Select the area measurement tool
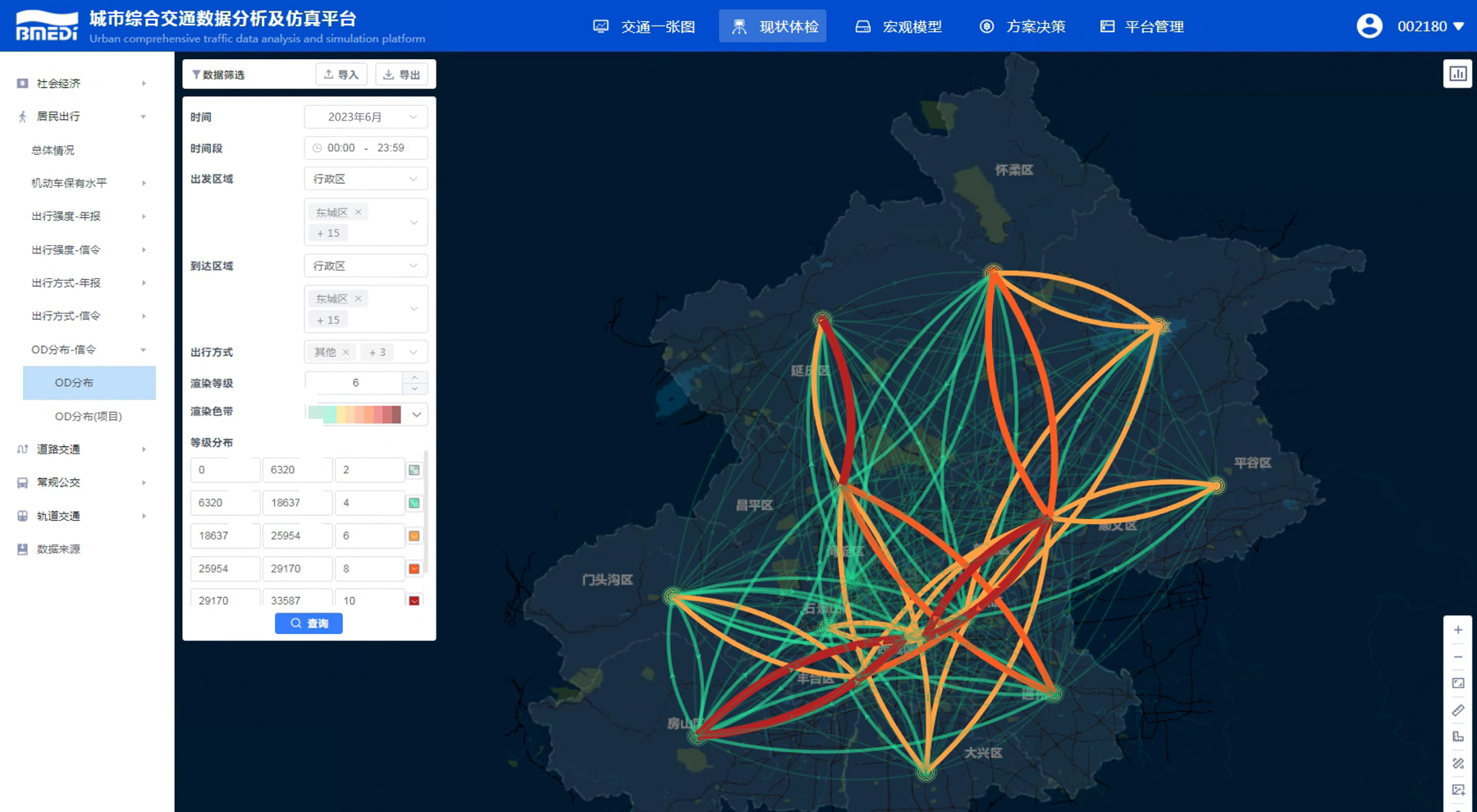Image resolution: width=1477 pixels, height=812 pixels. [x=1457, y=737]
